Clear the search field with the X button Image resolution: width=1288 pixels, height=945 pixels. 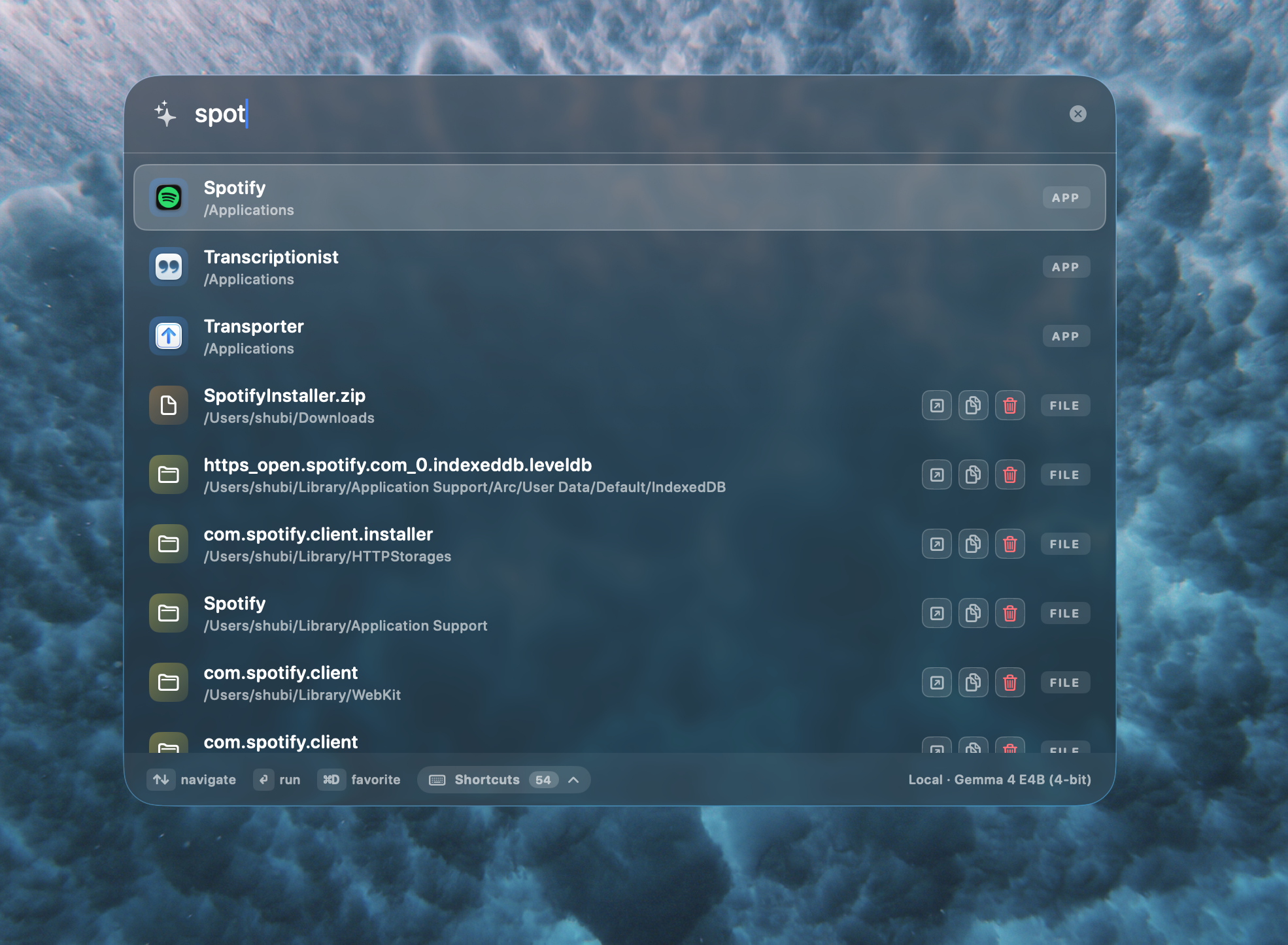1077,114
